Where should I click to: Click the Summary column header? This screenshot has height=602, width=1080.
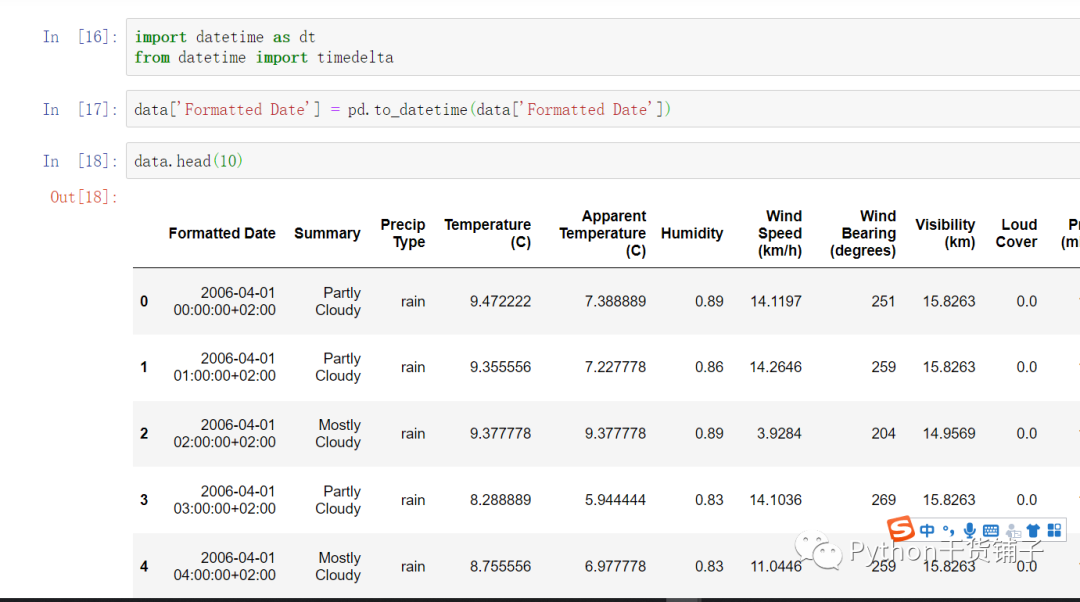click(x=327, y=233)
